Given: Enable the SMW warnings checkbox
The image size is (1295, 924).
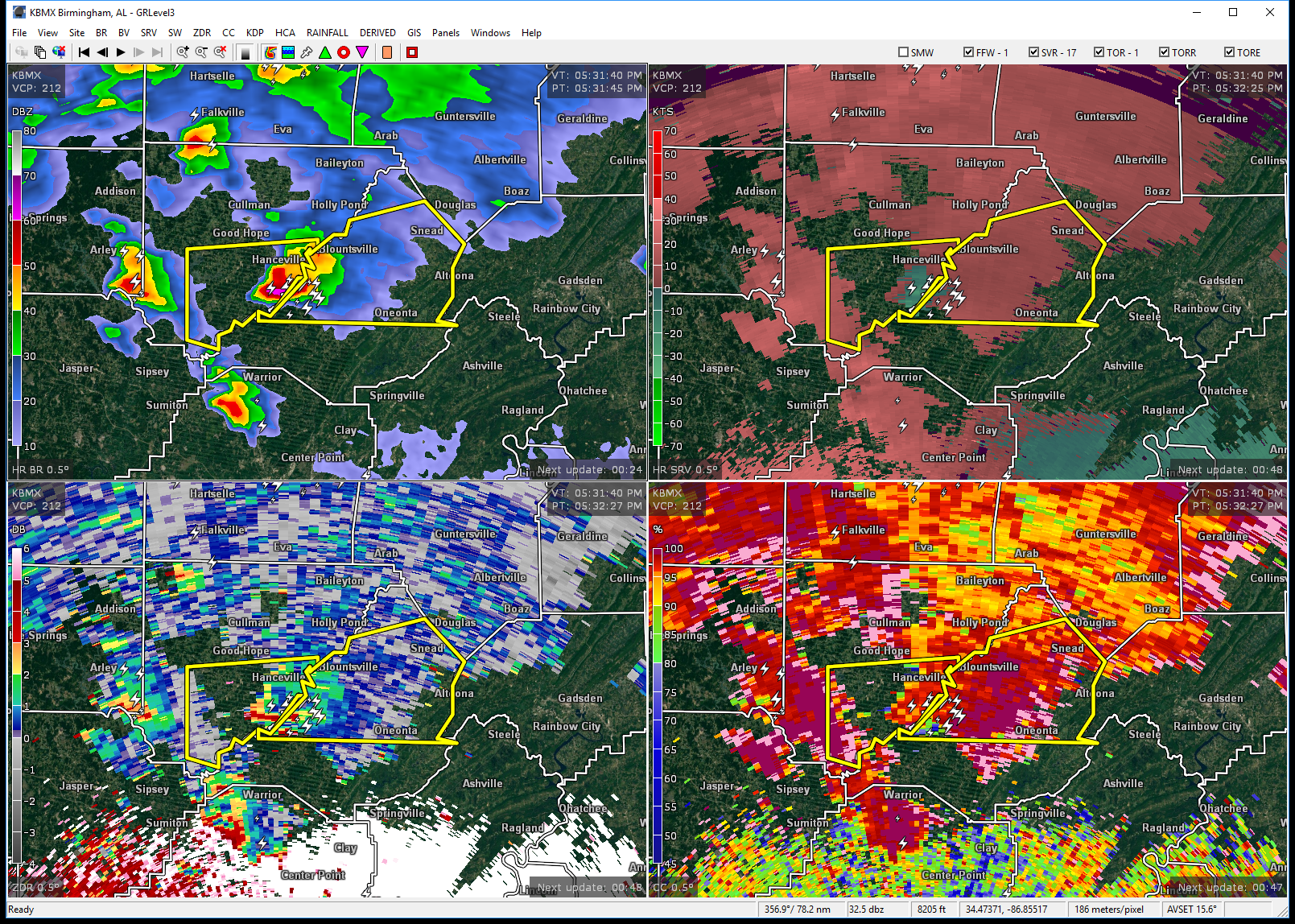Looking at the screenshot, I should pos(903,52).
